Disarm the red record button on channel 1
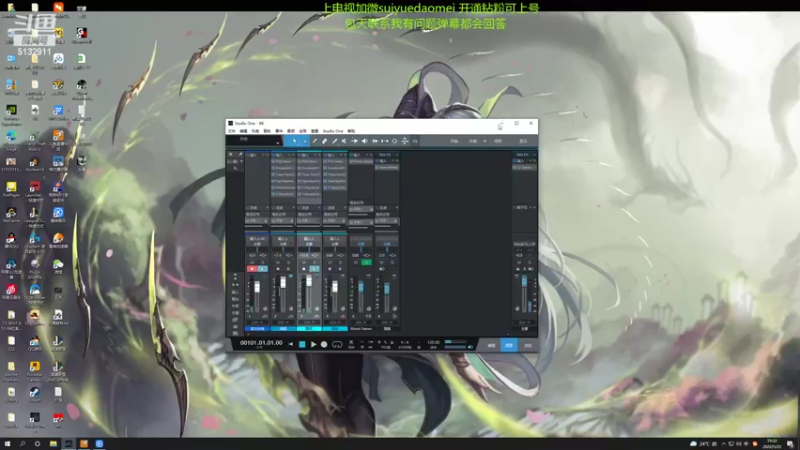This screenshot has width=800, height=450. (x=252, y=269)
